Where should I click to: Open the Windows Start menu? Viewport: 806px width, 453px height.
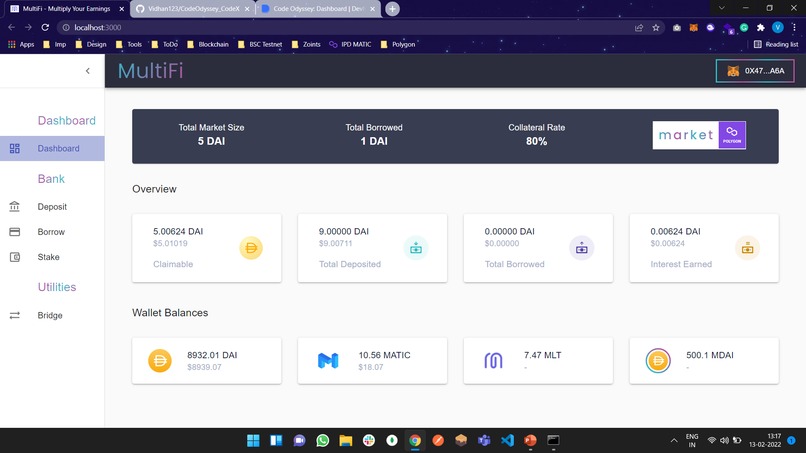[x=253, y=441]
